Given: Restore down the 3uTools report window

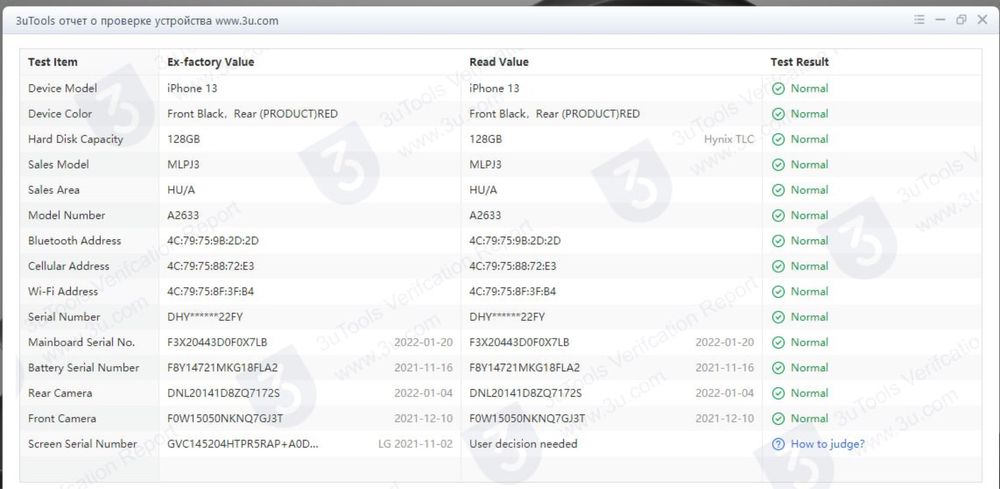Looking at the screenshot, I should pyautogui.click(x=961, y=20).
